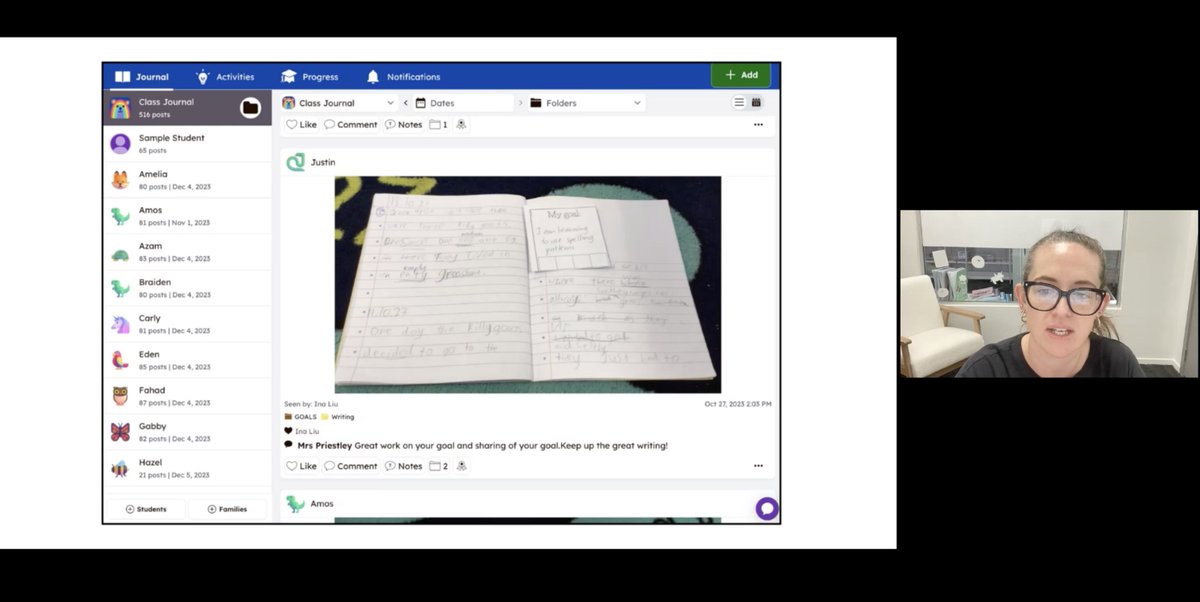This screenshot has height=602, width=1200.
Task: Comment on Justin's post with folder count 2
Action: click(351, 466)
